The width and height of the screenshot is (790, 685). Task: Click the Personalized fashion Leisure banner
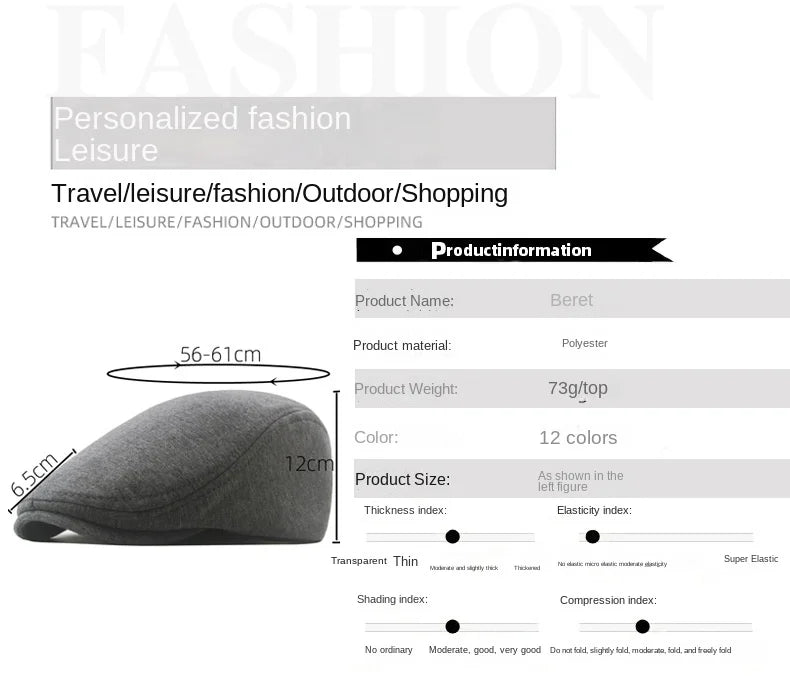[x=303, y=133]
